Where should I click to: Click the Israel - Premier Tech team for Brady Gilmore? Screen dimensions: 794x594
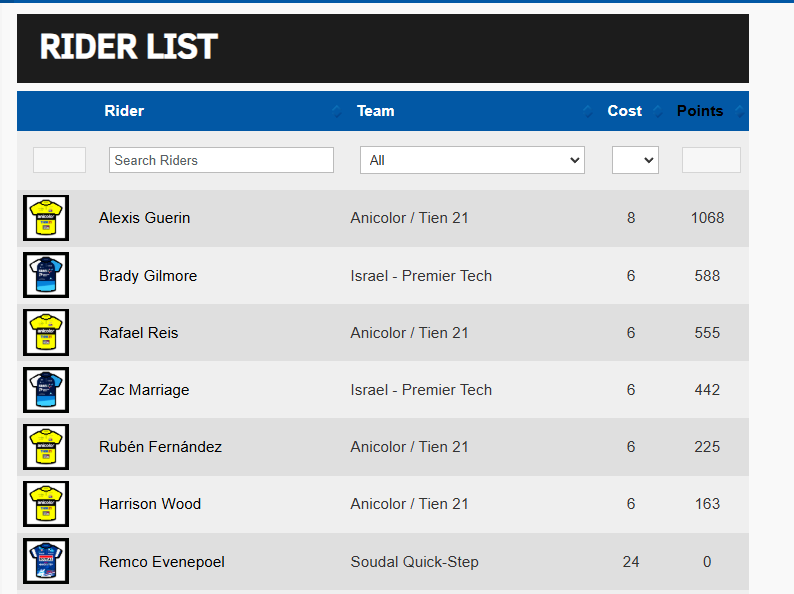pyautogui.click(x=421, y=276)
